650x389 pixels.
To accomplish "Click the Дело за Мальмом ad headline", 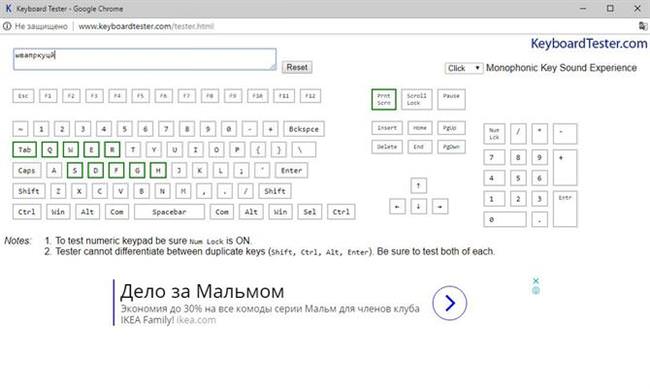I will point(202,291).
